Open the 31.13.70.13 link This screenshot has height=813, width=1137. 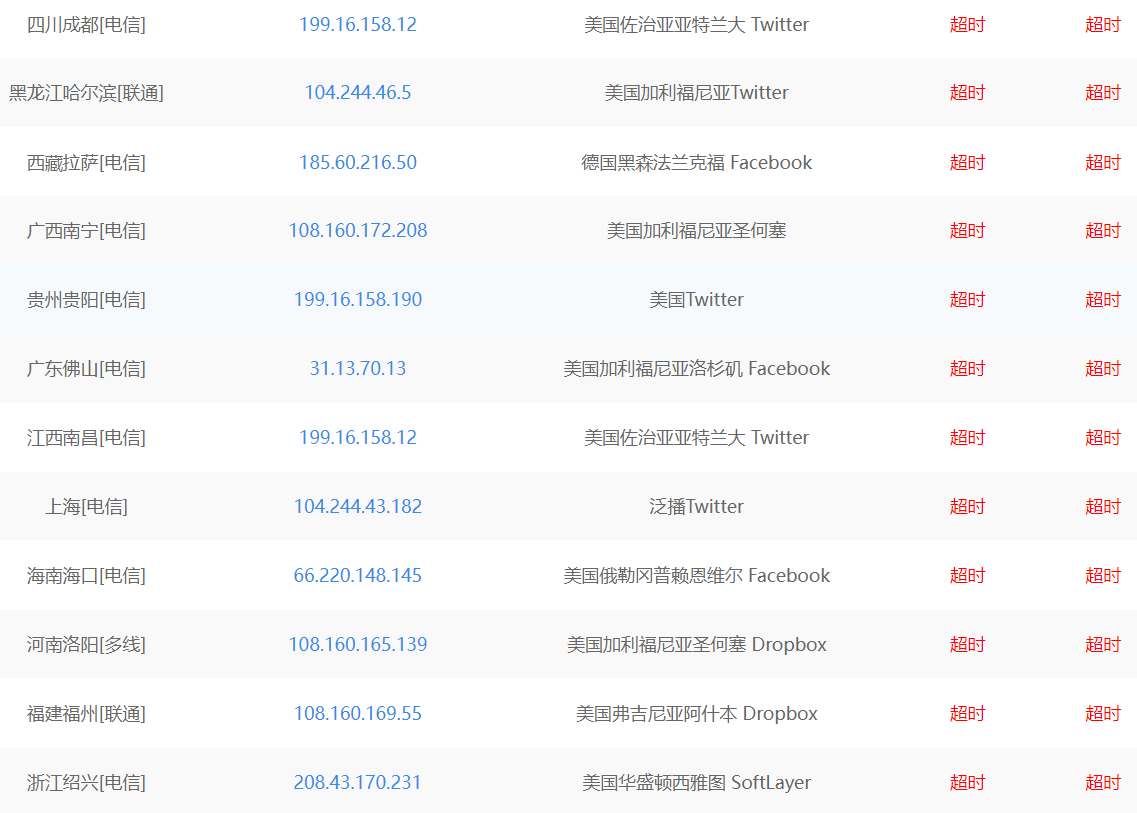pyautogui.click(x=357, y=368)
